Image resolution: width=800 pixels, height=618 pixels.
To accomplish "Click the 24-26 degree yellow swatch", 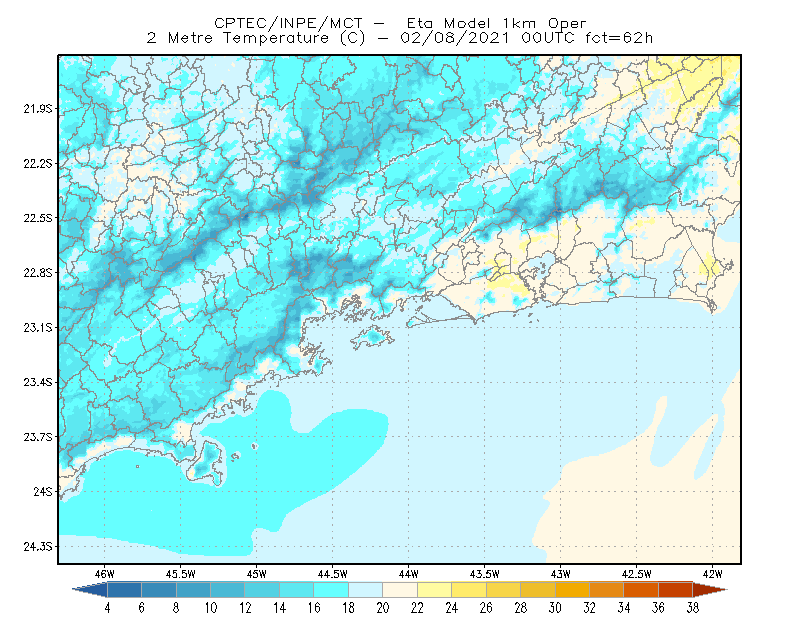I will click(x=469, y=590).
